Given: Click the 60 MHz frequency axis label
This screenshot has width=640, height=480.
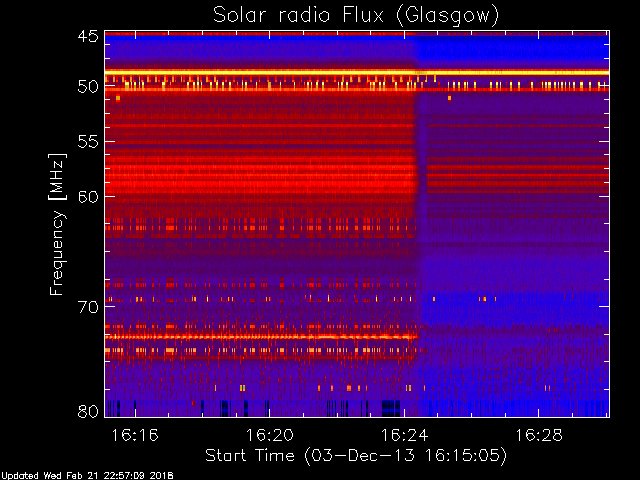Looking at the screenshot, I should [x=88, y=196].
